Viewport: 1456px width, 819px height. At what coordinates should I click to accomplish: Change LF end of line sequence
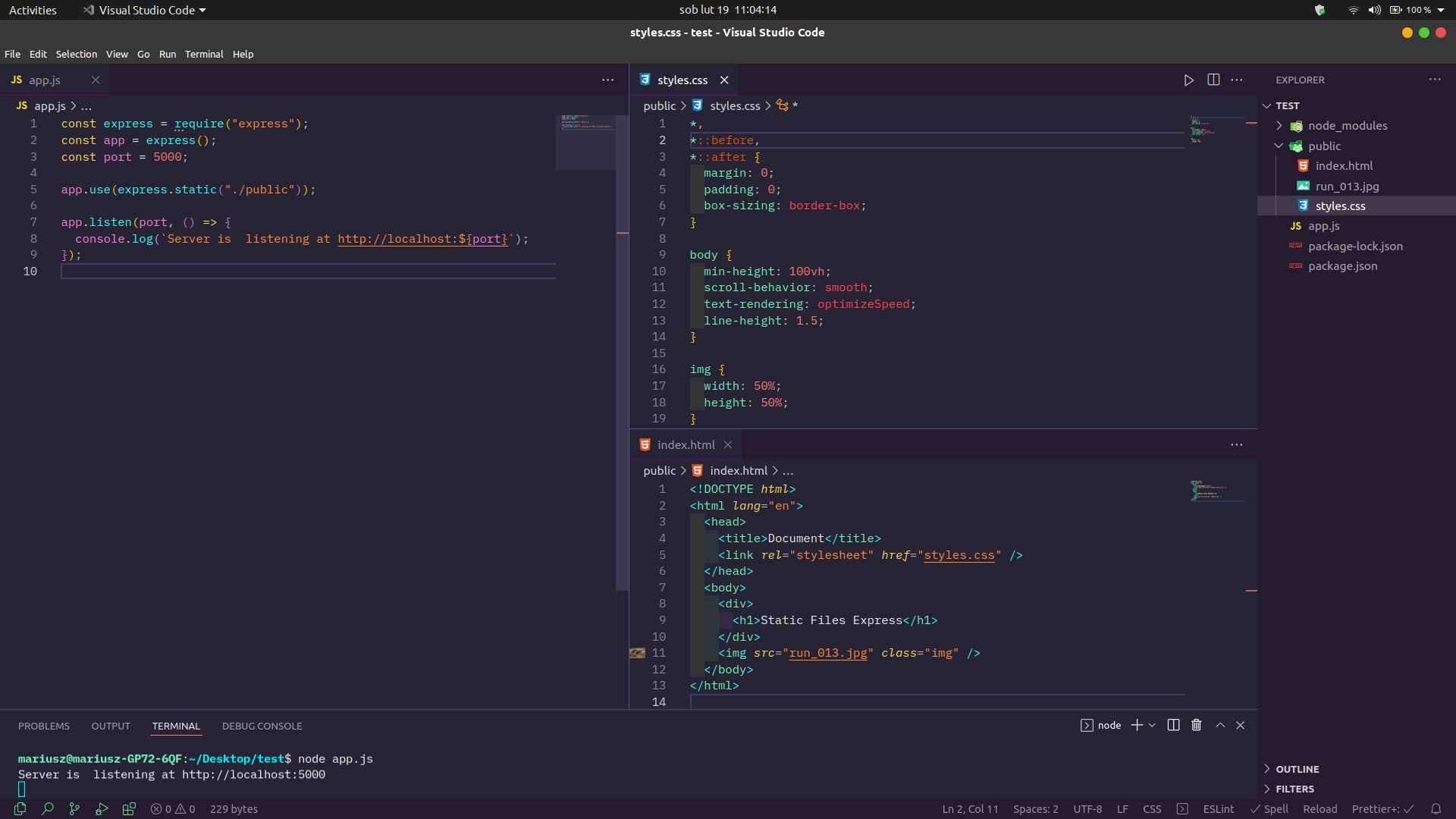tap(1122, 809)
